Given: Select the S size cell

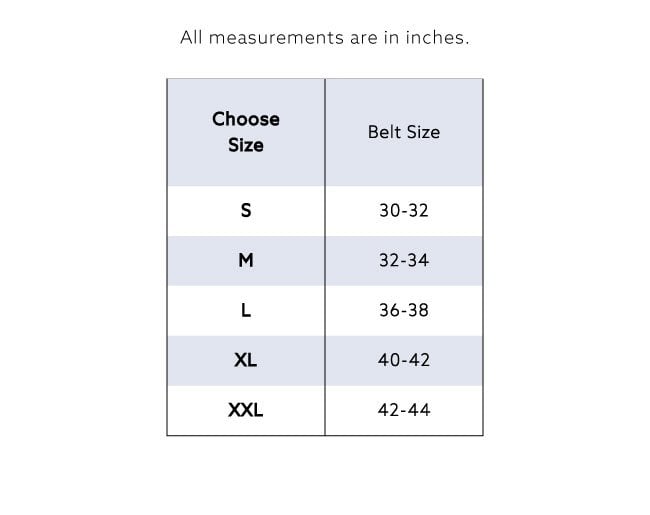Looking at the screenshot, I should (x=246, y=211).
